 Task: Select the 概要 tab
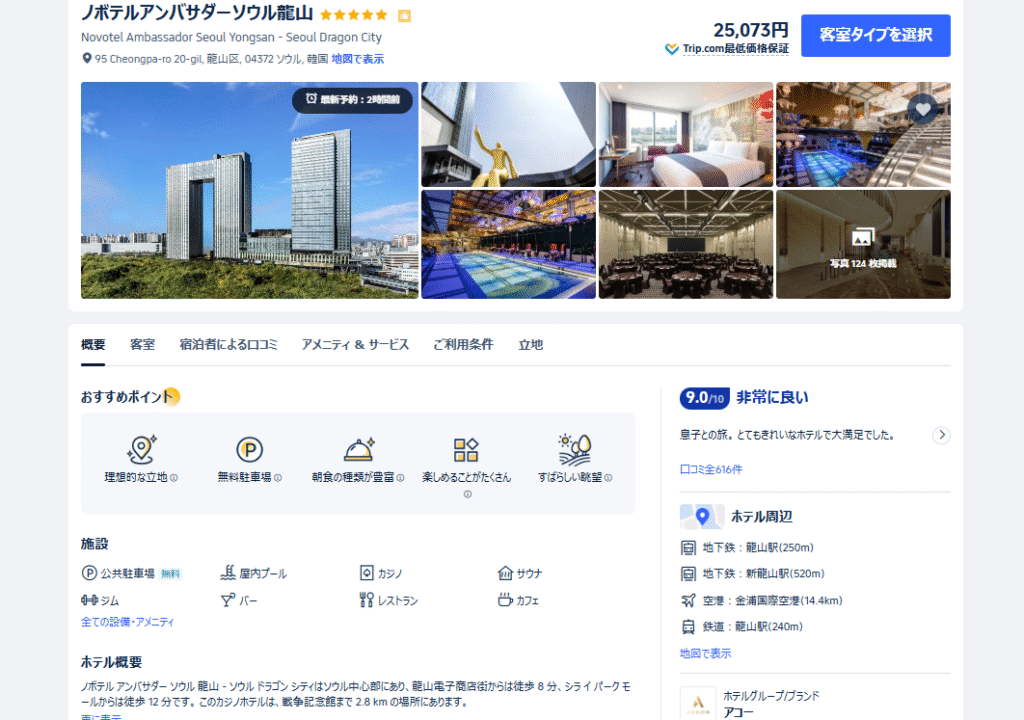93,344
